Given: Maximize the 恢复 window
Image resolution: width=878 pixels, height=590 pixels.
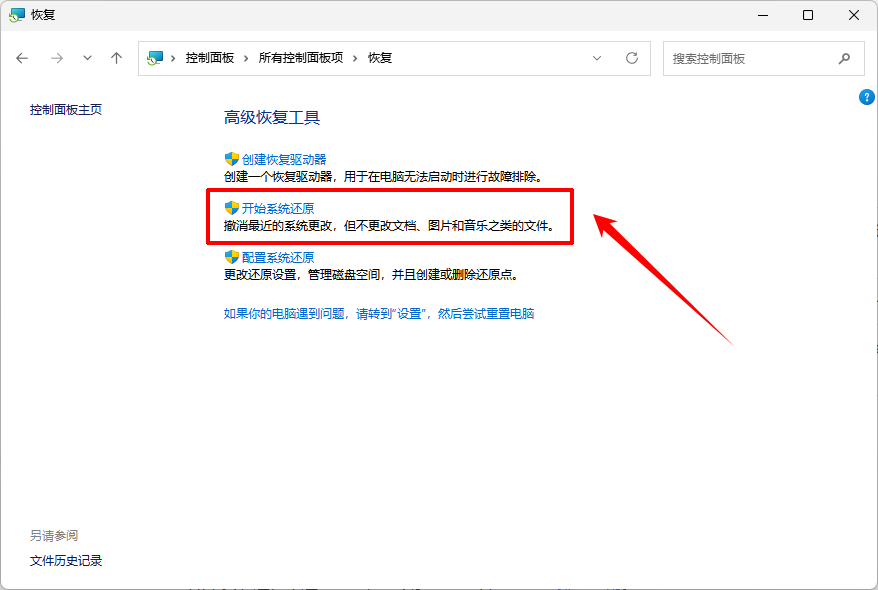Looking at the screenshot, I should click(x=808, y=15).
